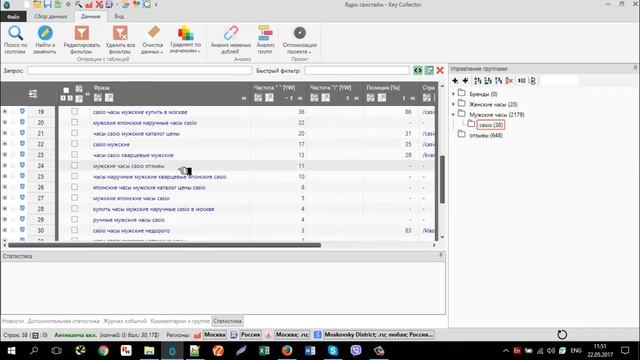Click the Запрос input field
Viewport: 640px width, 360px height.
coord(139,70)
